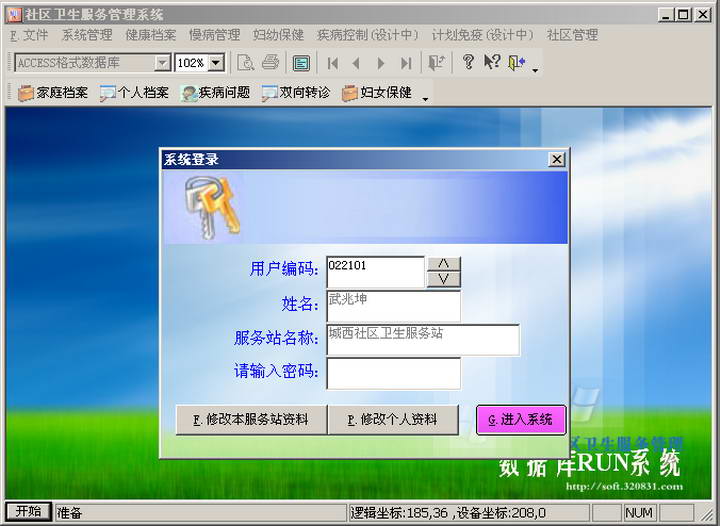Click the question mark help icon
The image size is (720, 526).
[468, 63]
